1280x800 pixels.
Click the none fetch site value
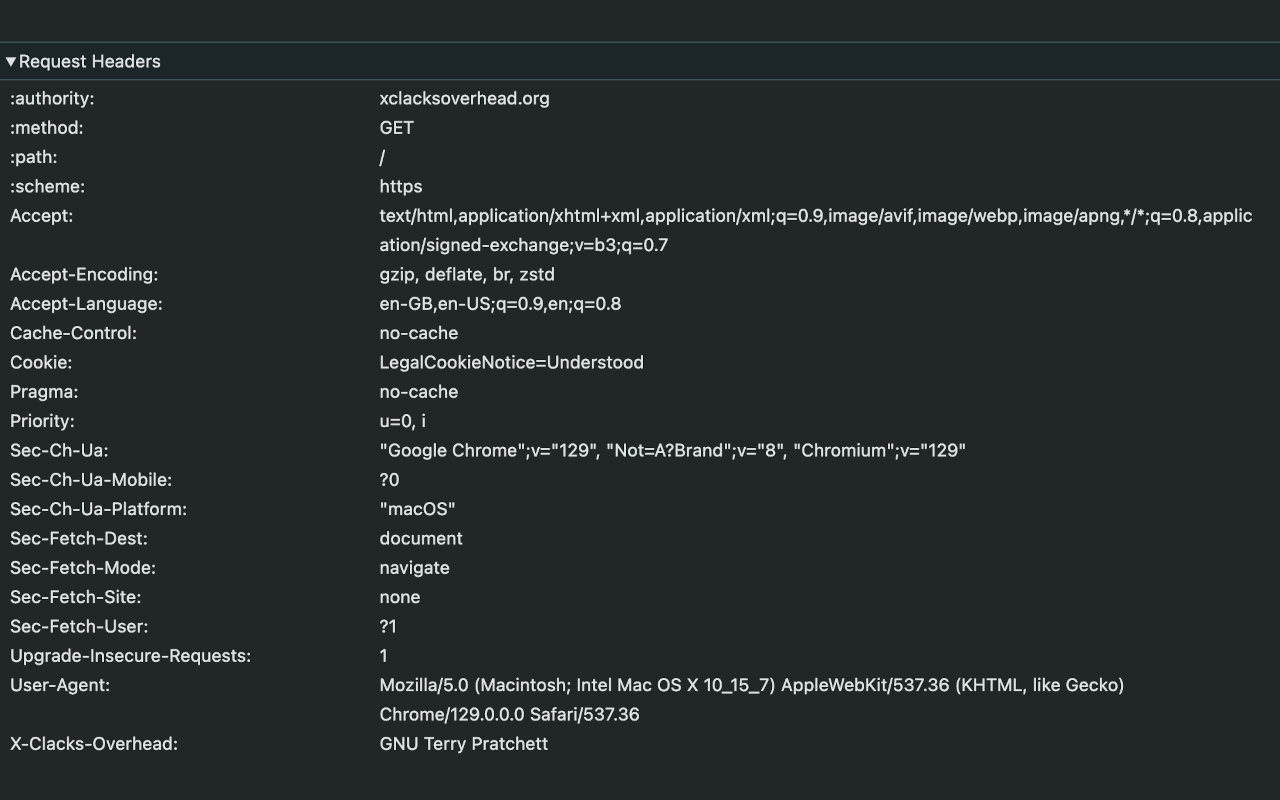[x=399, y=597]
